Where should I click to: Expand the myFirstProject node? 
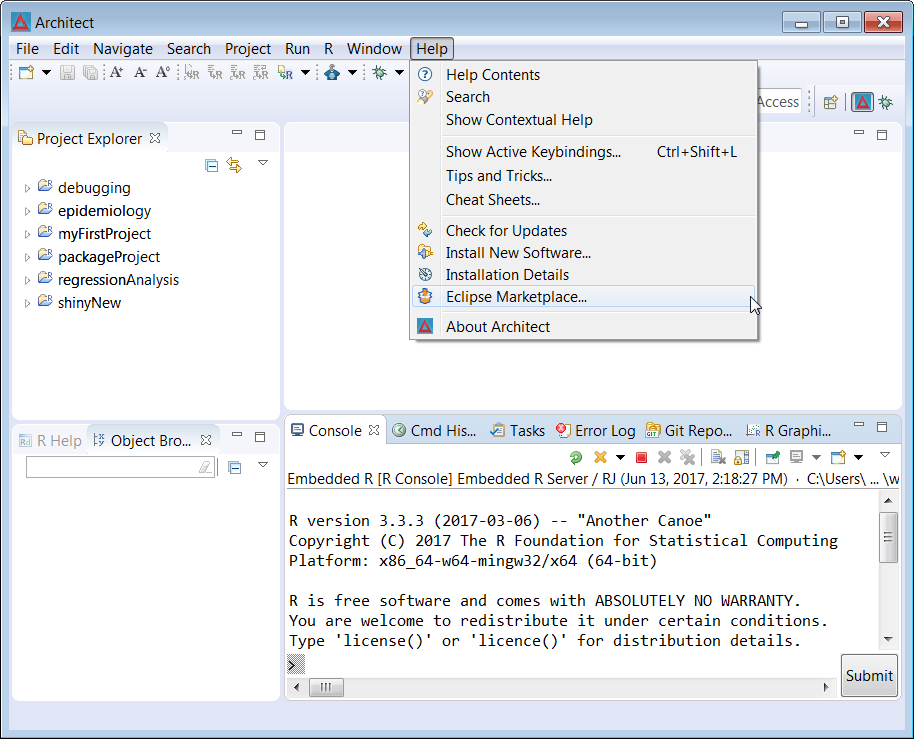click(27, 234)
